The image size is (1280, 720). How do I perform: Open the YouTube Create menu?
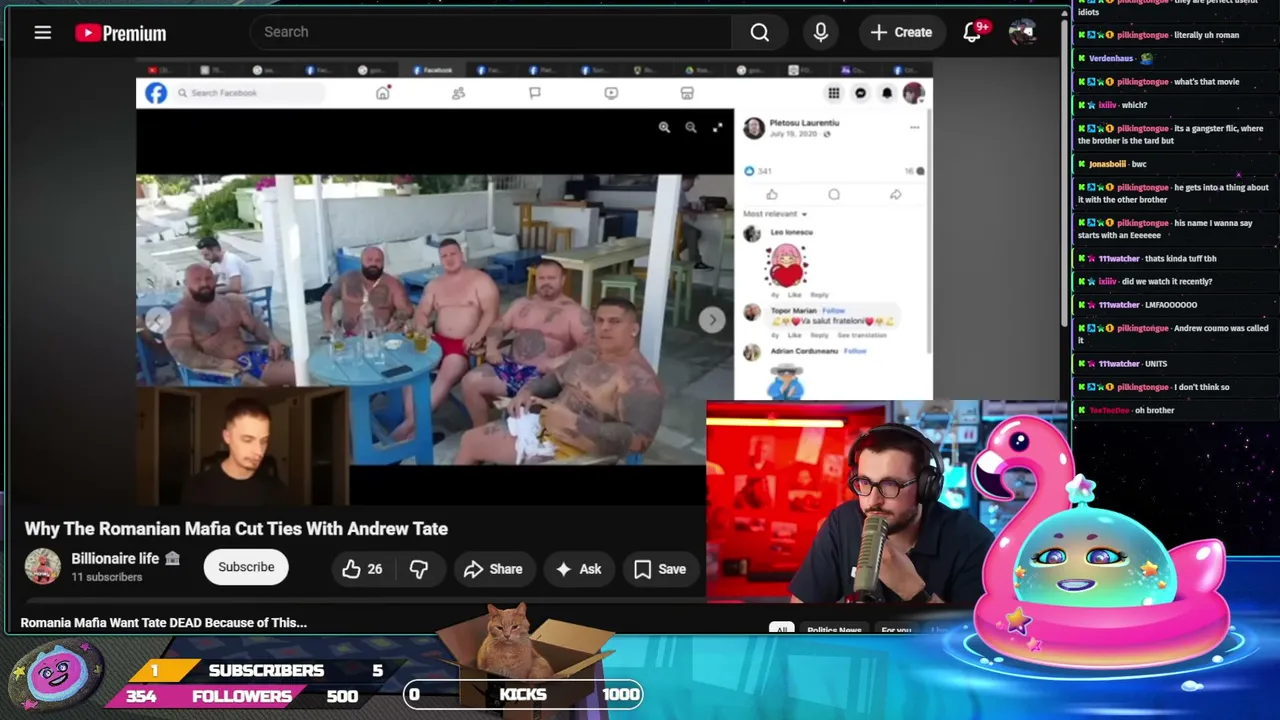pos(901,32)
